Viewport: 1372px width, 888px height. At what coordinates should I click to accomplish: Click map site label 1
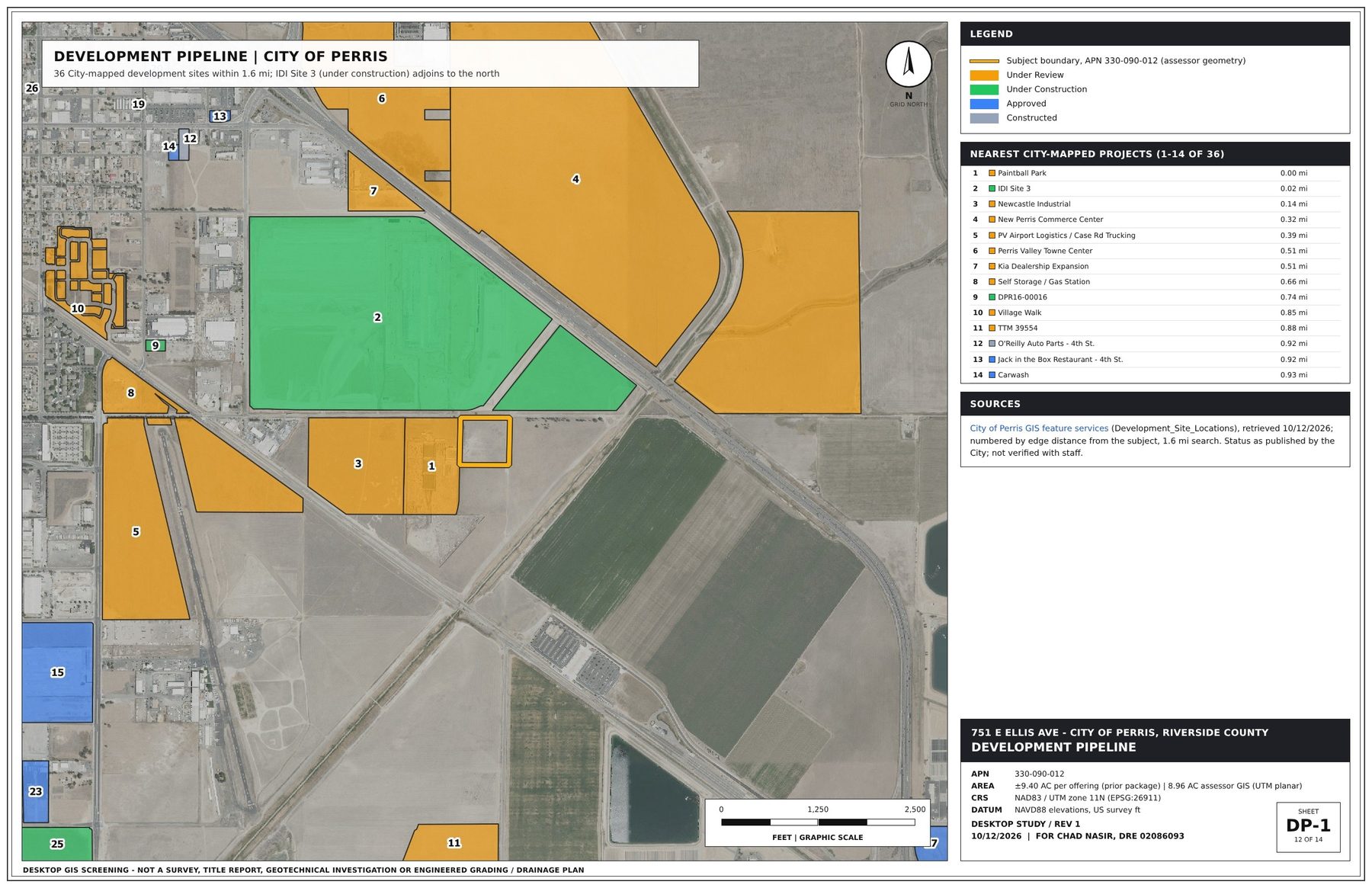point(431,466)
